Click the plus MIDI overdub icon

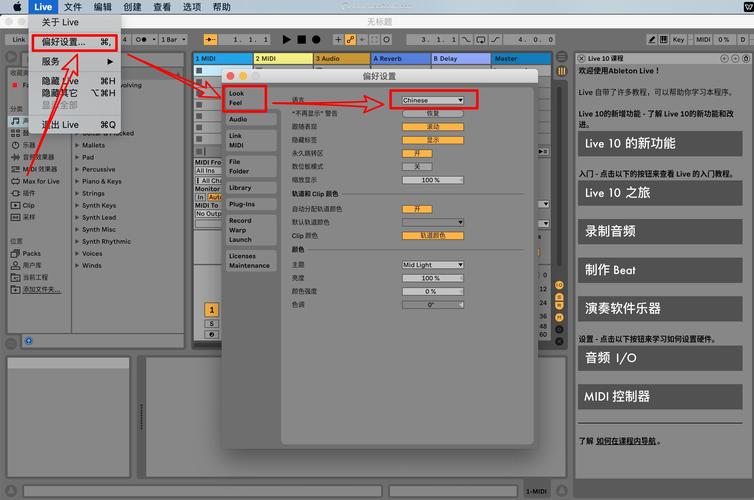pyautogui.click(x=338, y=39)
